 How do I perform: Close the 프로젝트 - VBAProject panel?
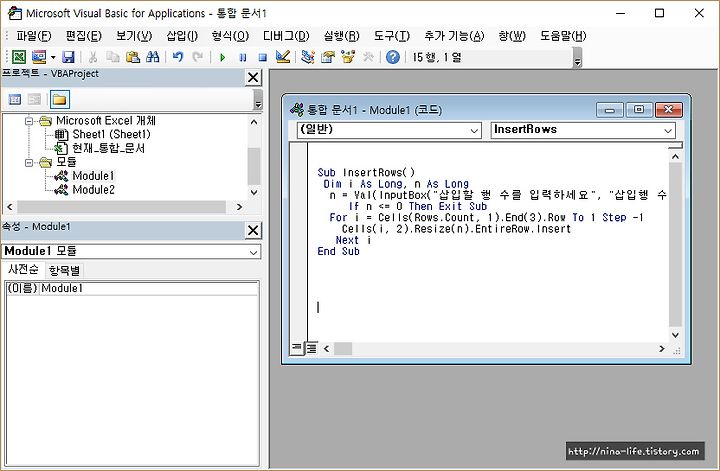point(253,78)
